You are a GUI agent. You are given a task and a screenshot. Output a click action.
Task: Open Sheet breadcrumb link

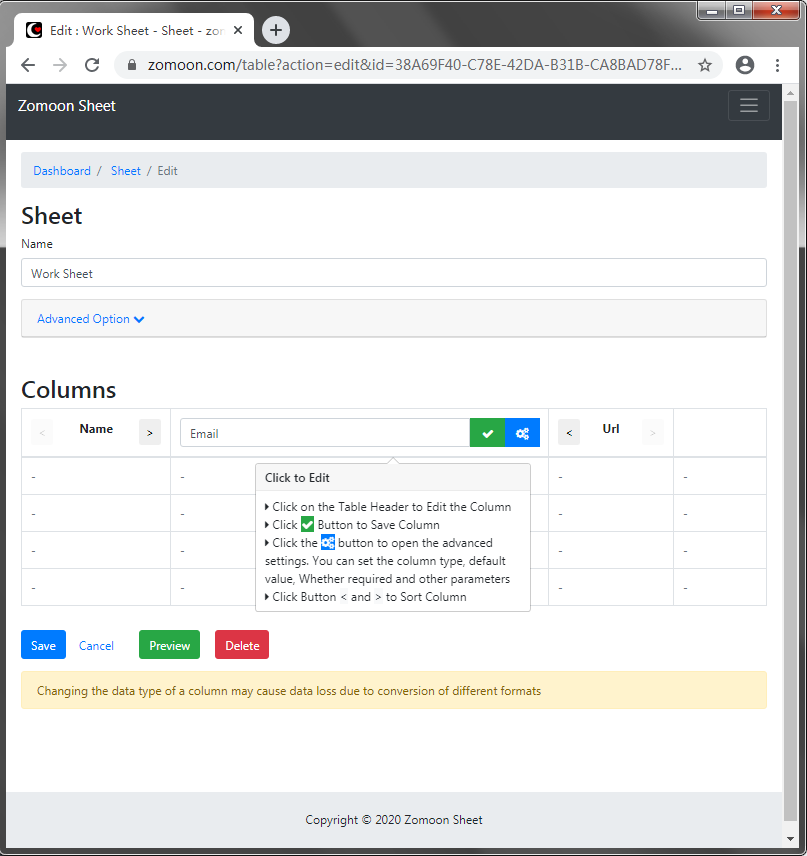coord(126,171)
